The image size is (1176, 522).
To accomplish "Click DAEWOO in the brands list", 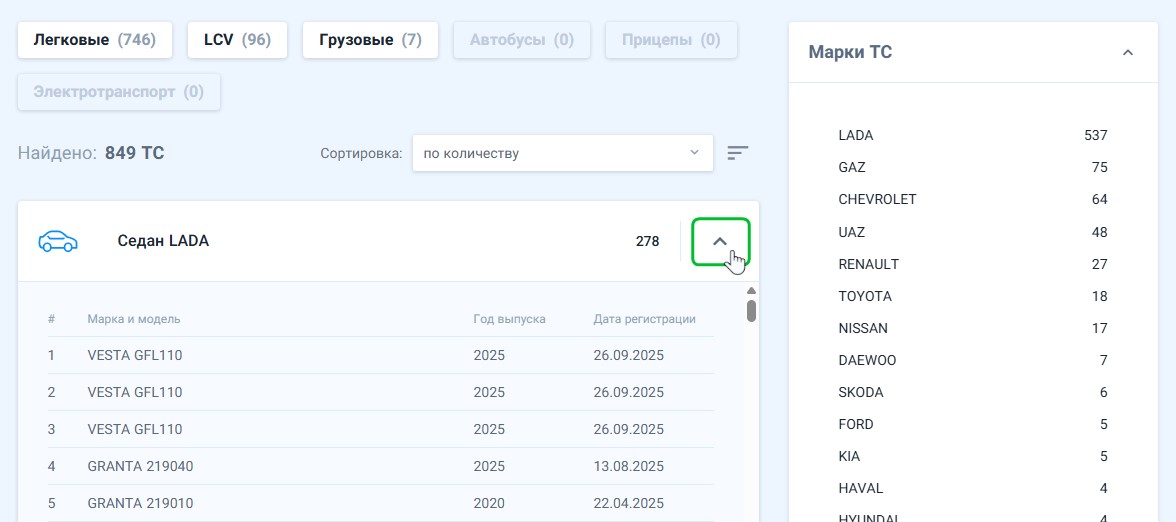I will coord(973,361).
